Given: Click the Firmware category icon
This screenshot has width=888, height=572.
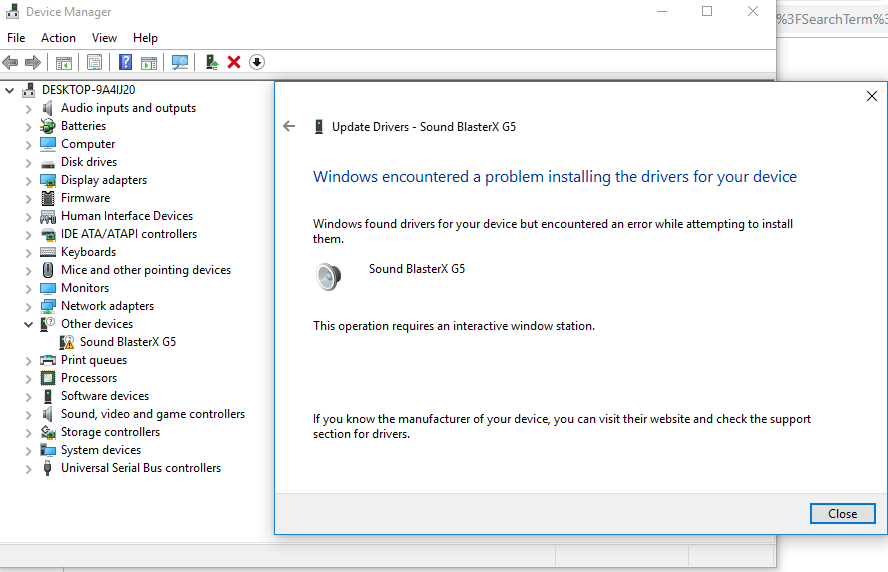Looking at the screenshot, I should coord(48,198).
